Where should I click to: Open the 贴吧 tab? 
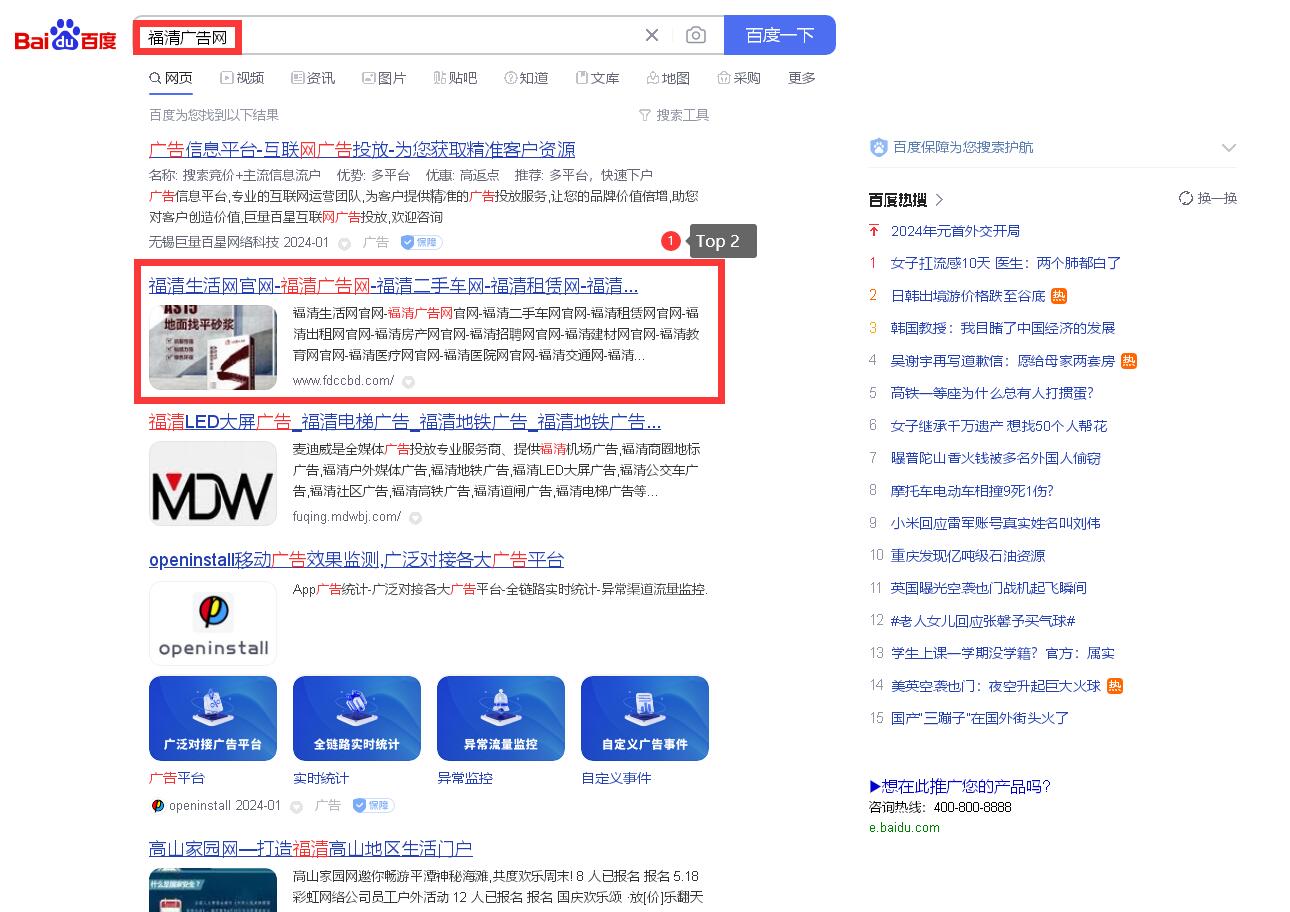coord(455,78)
